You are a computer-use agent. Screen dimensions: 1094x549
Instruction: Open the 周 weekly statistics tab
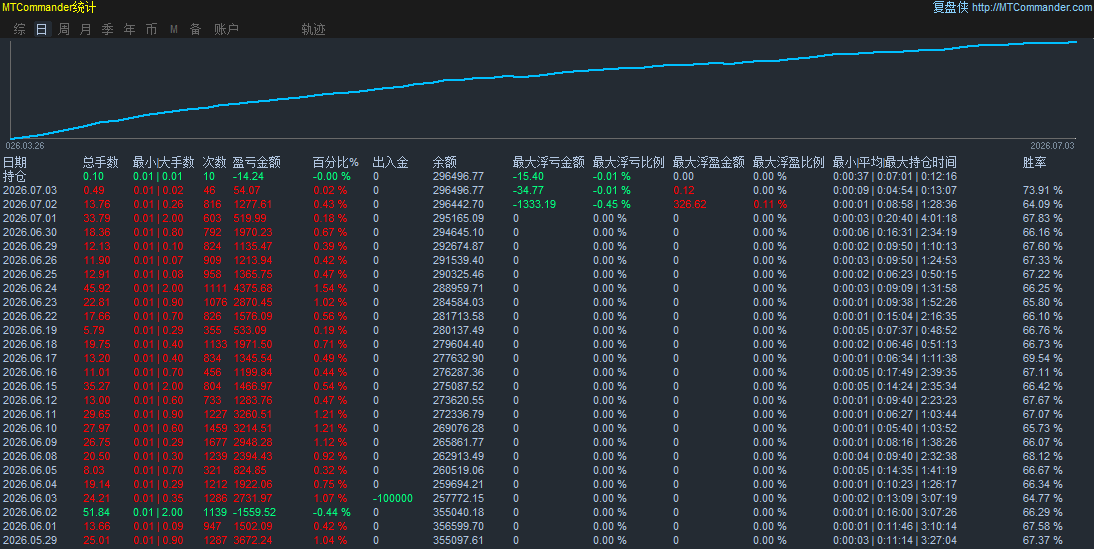pyautogui.click(x=64, y=29)
